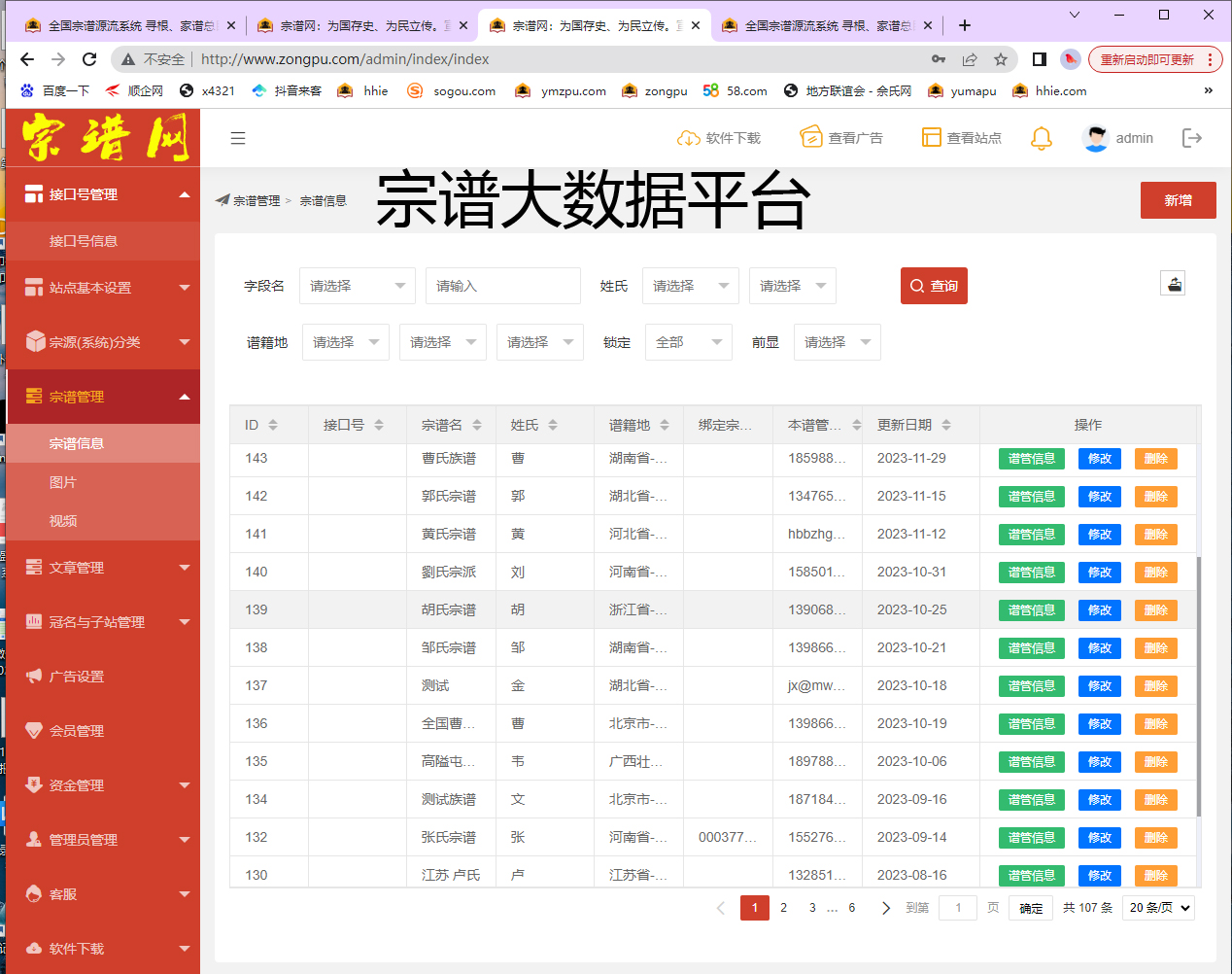The height and width of the screenshot is (974, 1232).
Task: Click the logout icon in the top right corner
Action: pyautogui.click(x=1192, y=138)
